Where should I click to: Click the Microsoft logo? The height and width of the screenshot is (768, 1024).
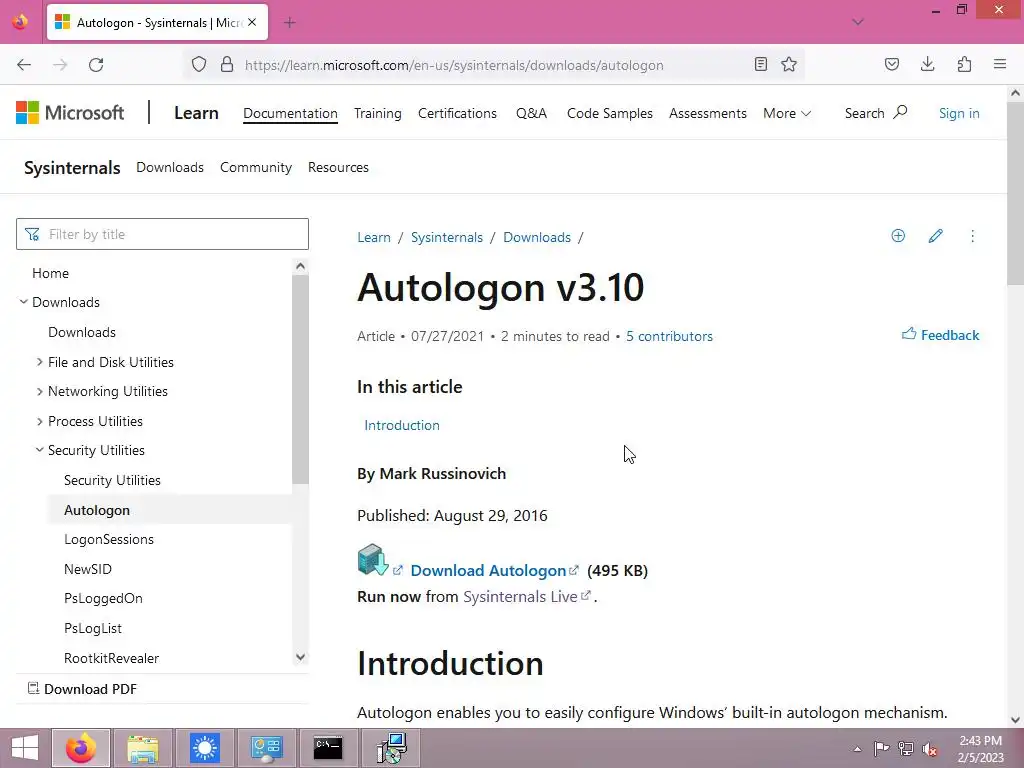70,113
